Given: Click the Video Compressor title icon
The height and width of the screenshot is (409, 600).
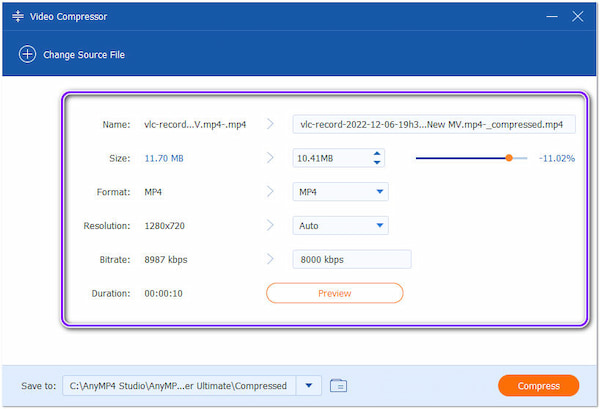Looking at the screenshot, I should click(18, 16).
